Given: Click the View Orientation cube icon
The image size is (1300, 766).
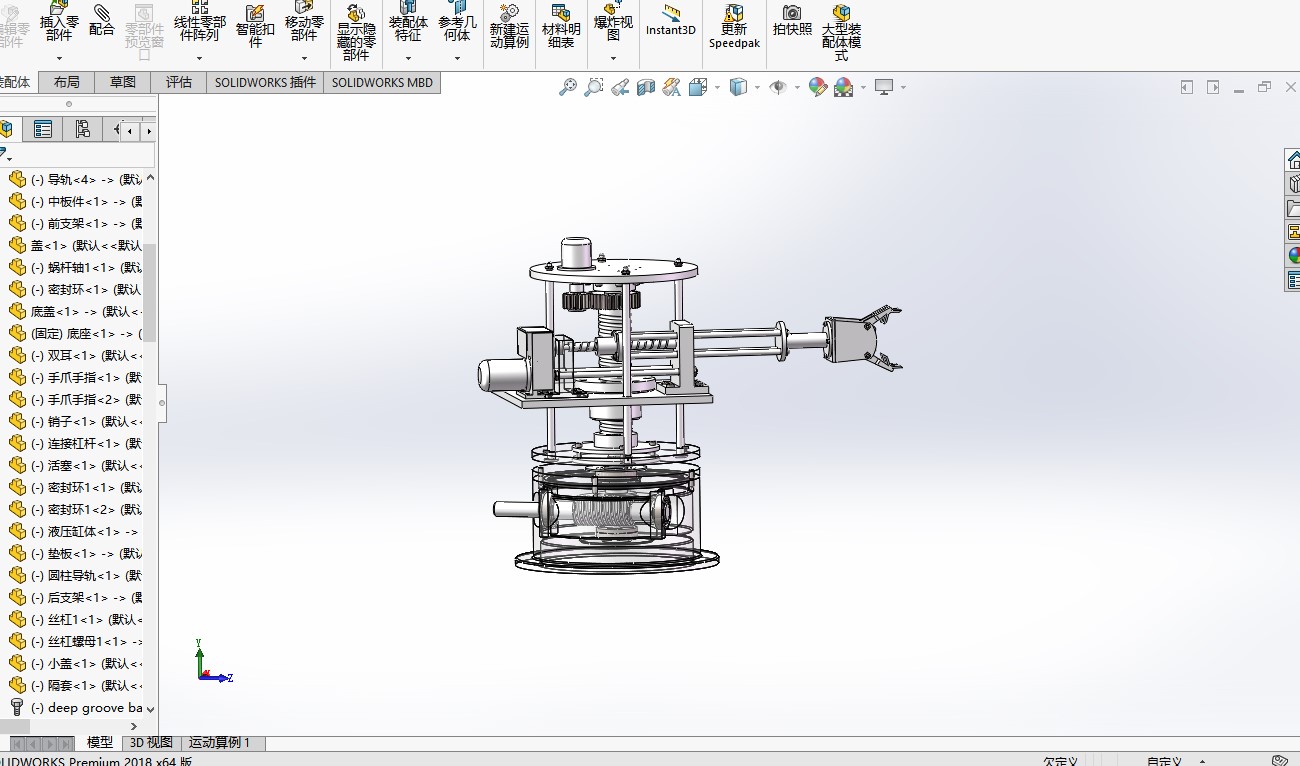Looking at the screenshot, I should coord(698,87).
